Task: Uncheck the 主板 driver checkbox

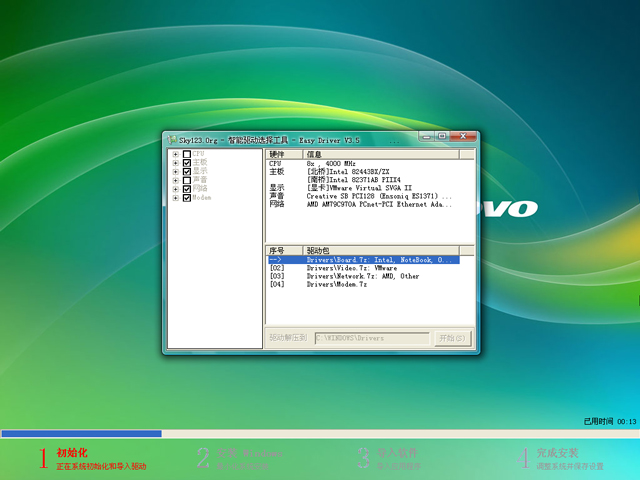Action: tap(187, 162)
